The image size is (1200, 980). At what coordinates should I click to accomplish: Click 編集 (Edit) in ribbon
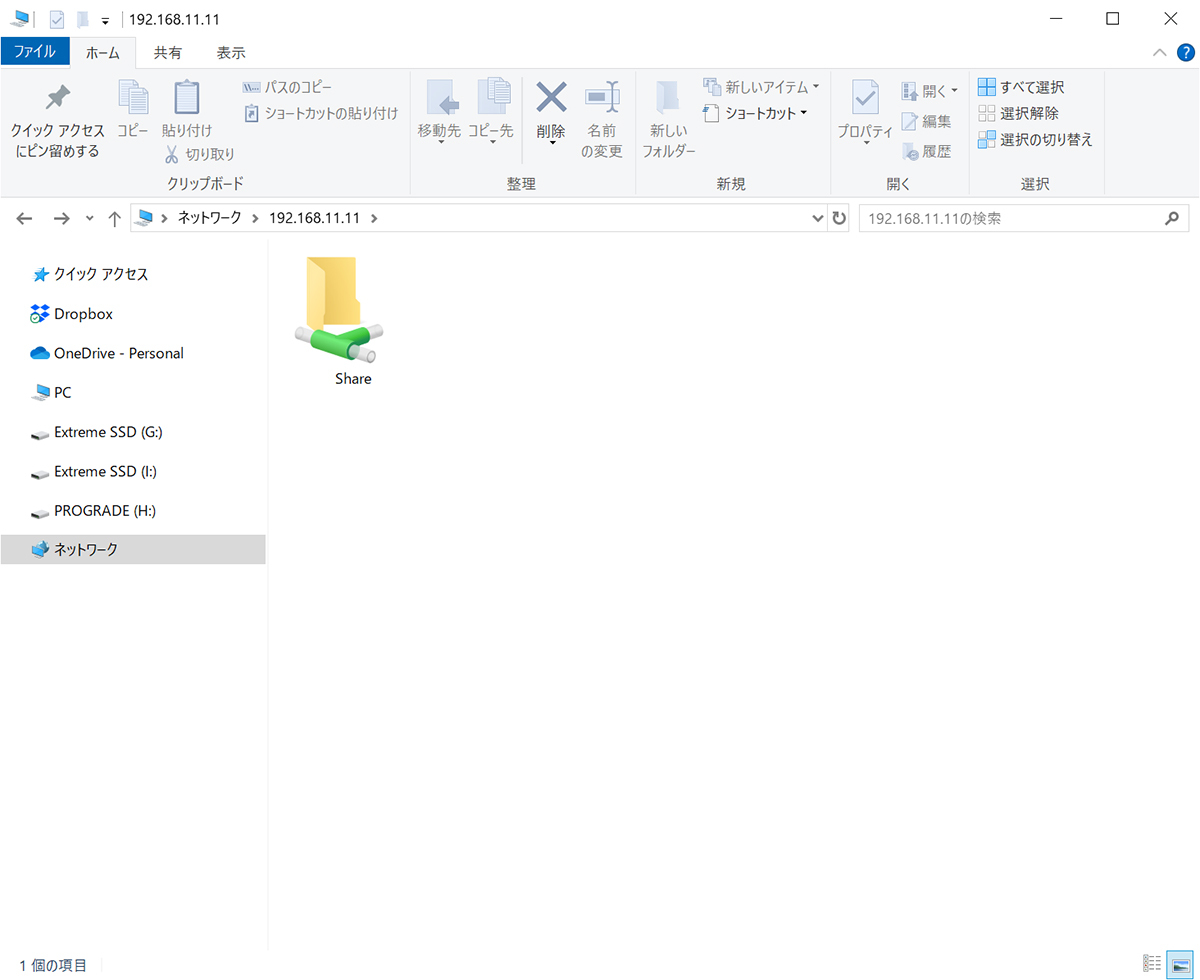[x=926, y=121]
